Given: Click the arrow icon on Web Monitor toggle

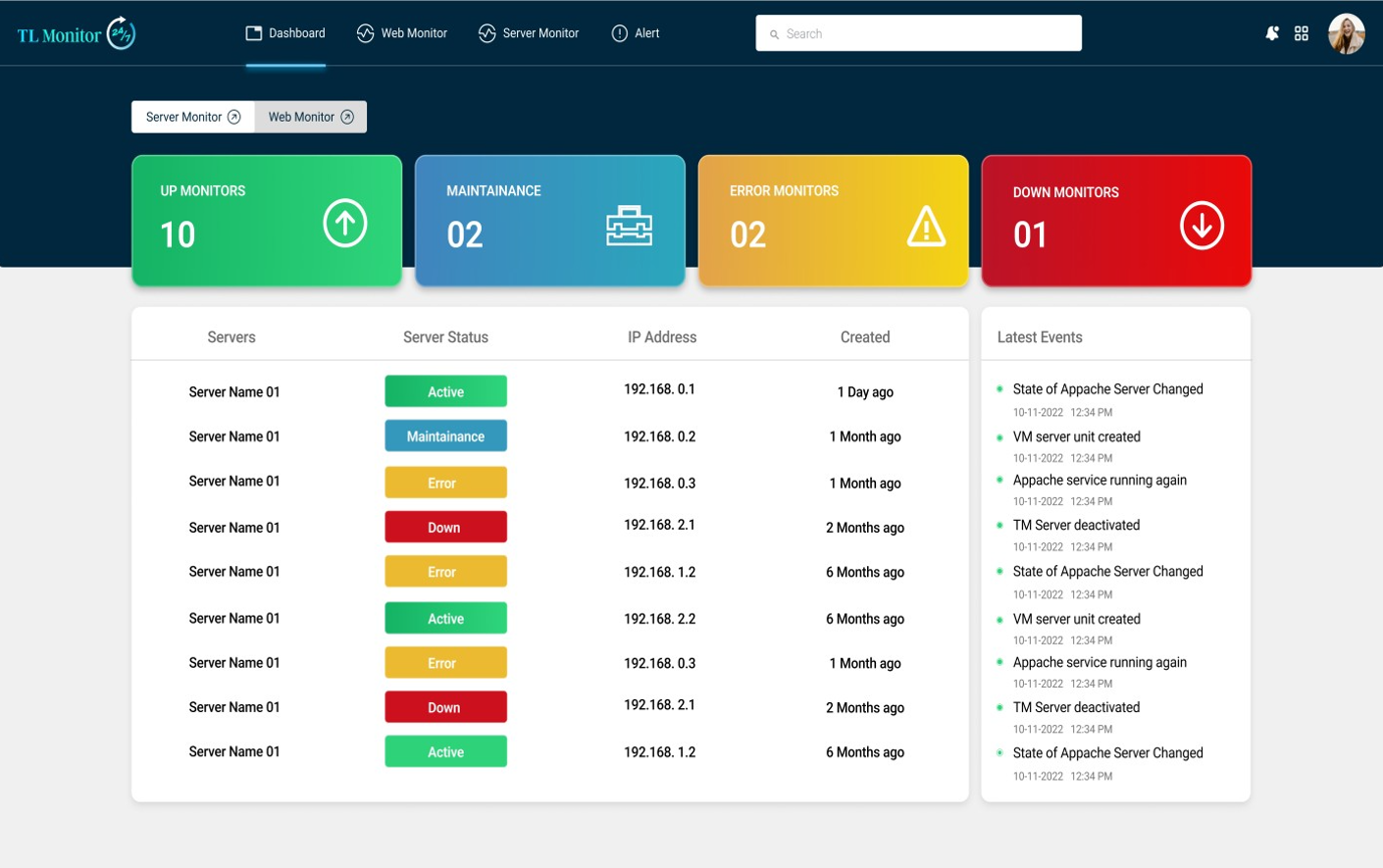Looking at the screenshot, I should 347,117.
